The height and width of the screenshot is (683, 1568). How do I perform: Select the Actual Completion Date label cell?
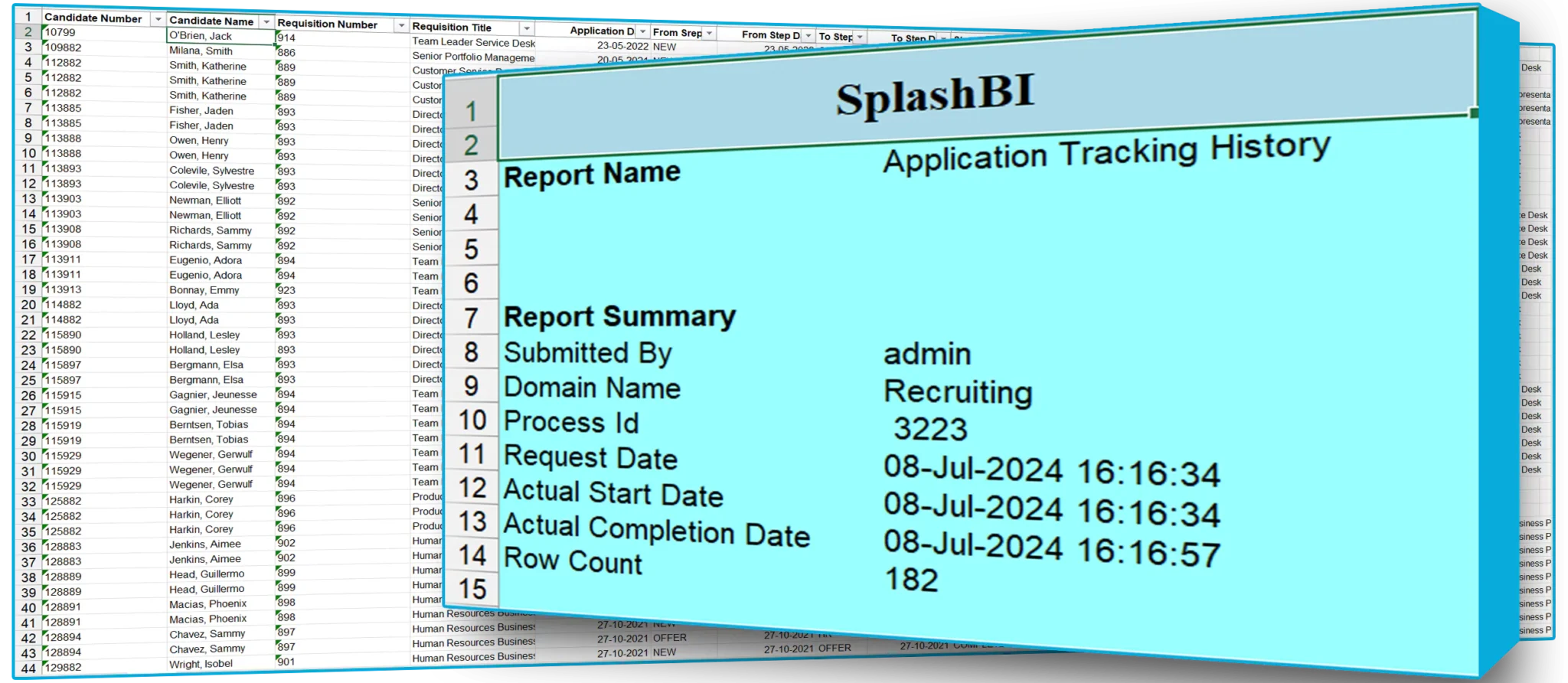click(x=656, y=531)
